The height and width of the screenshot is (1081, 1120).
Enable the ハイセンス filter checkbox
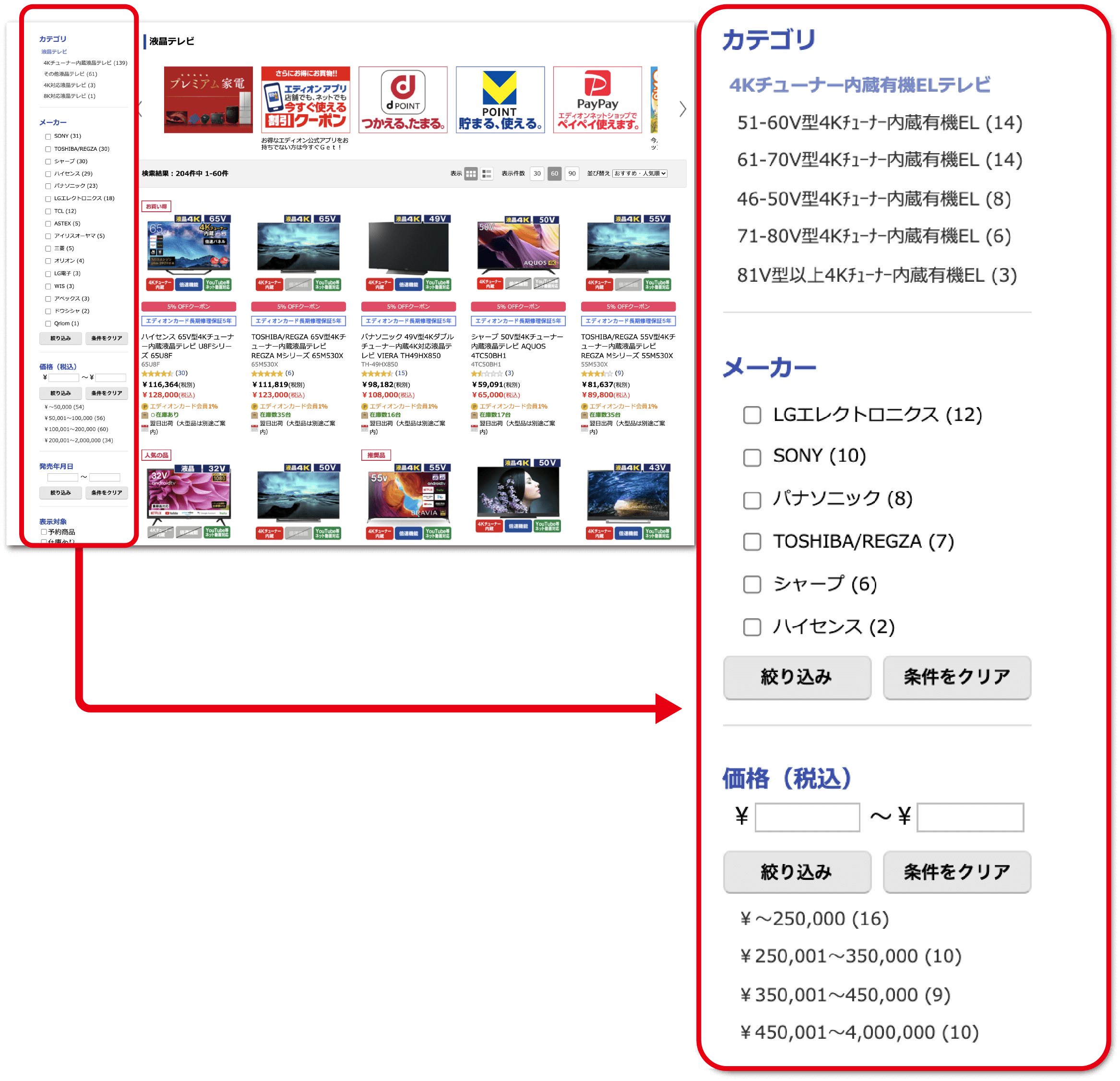coord(48,173)
